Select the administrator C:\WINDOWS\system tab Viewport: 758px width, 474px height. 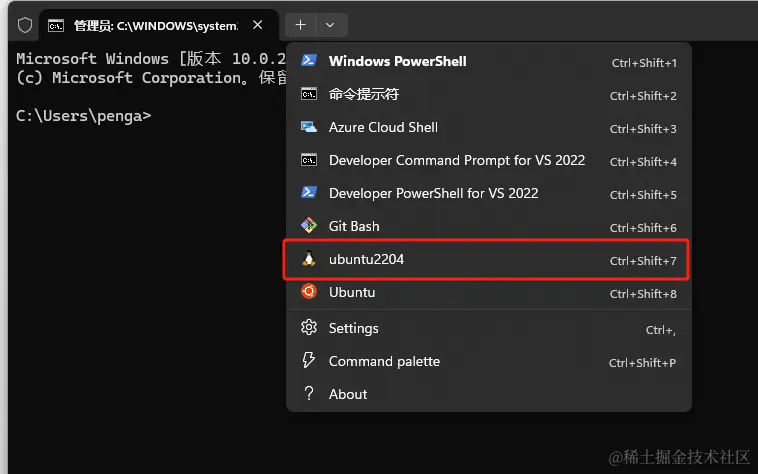point(159,25)
